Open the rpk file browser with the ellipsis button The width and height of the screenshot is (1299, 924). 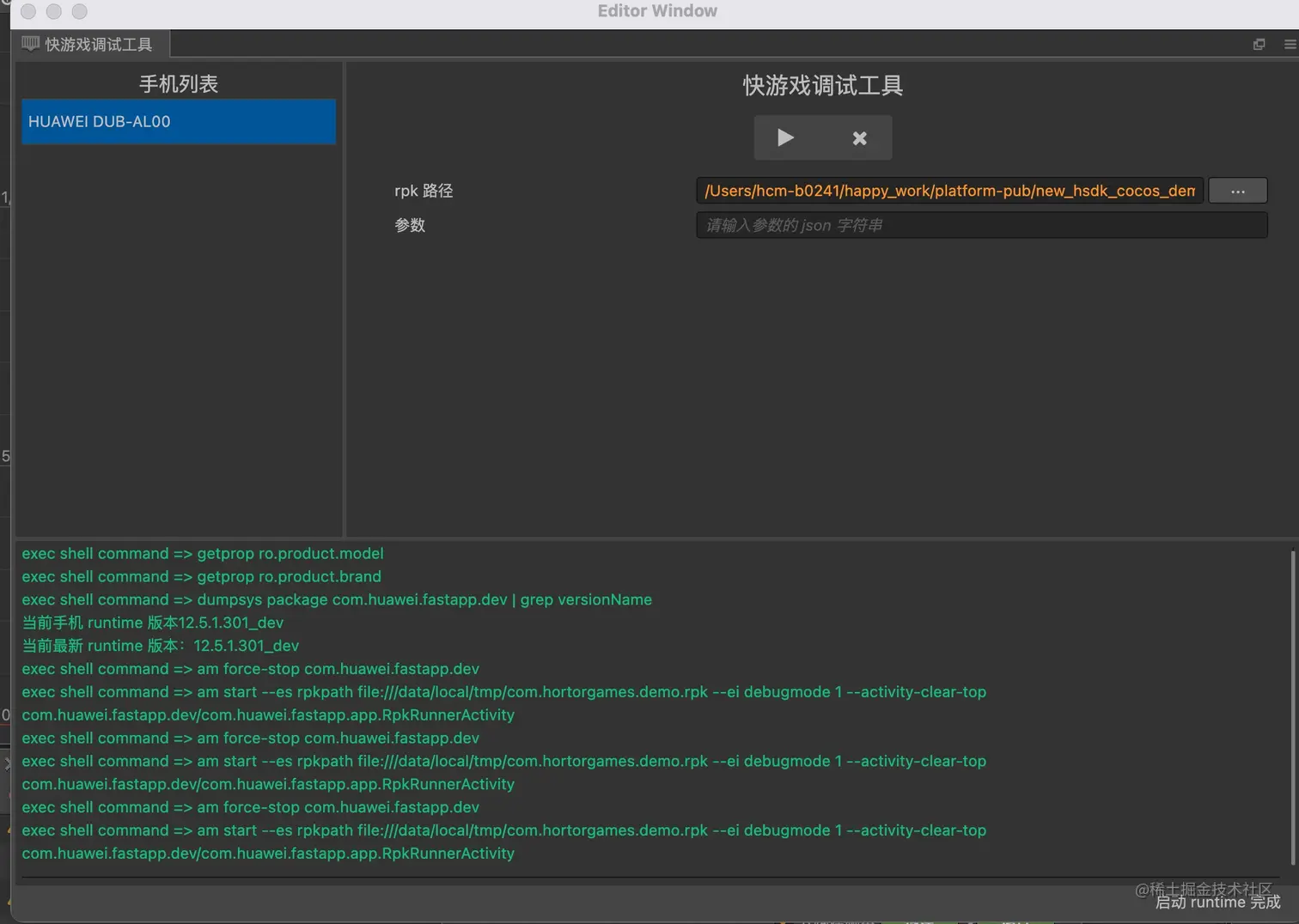point(1237,191)
